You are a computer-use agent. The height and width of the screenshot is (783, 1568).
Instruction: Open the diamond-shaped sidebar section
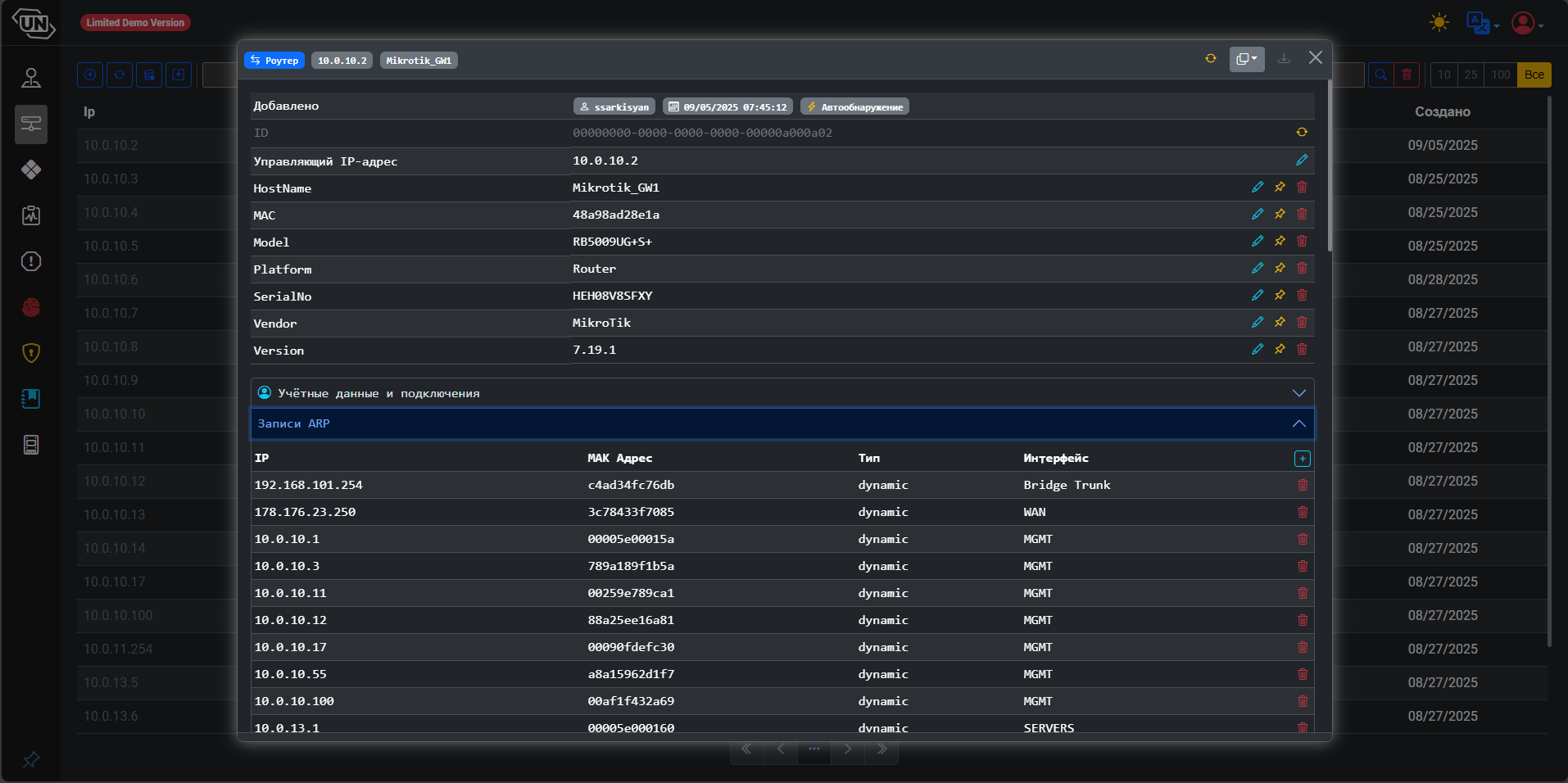point(31,170)
